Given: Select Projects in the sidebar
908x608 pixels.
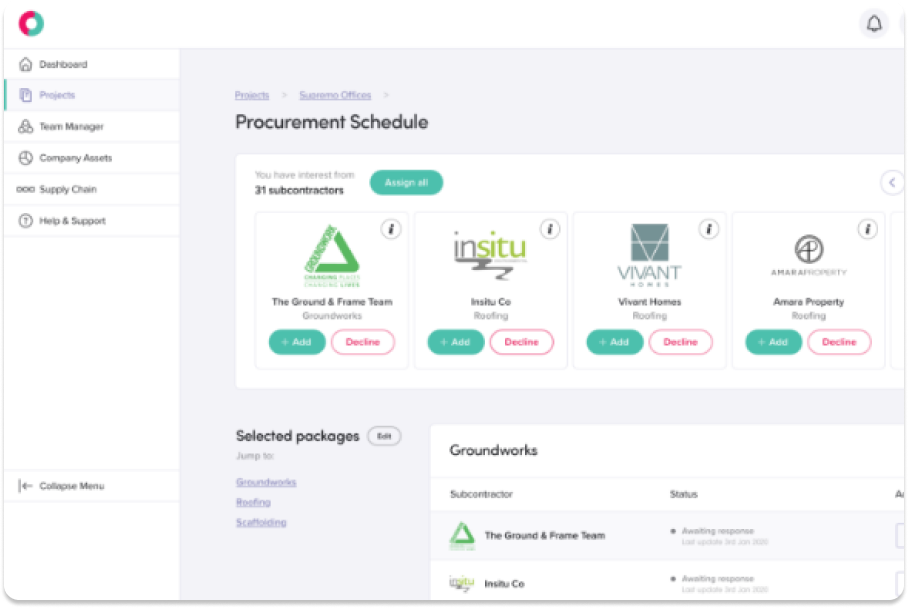Looking at the screenshot, I should click(x=91, y=95).
